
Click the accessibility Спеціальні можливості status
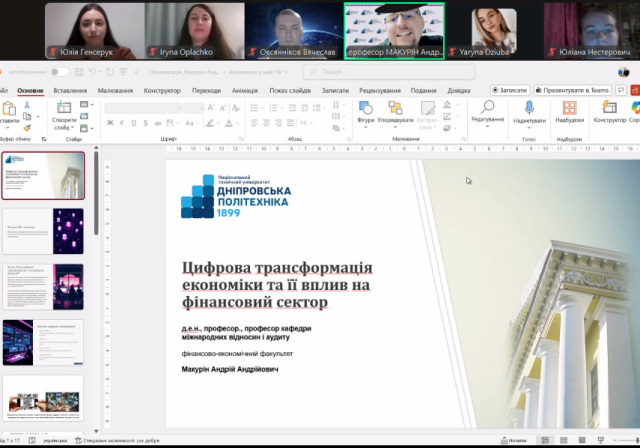coord(118,441)
